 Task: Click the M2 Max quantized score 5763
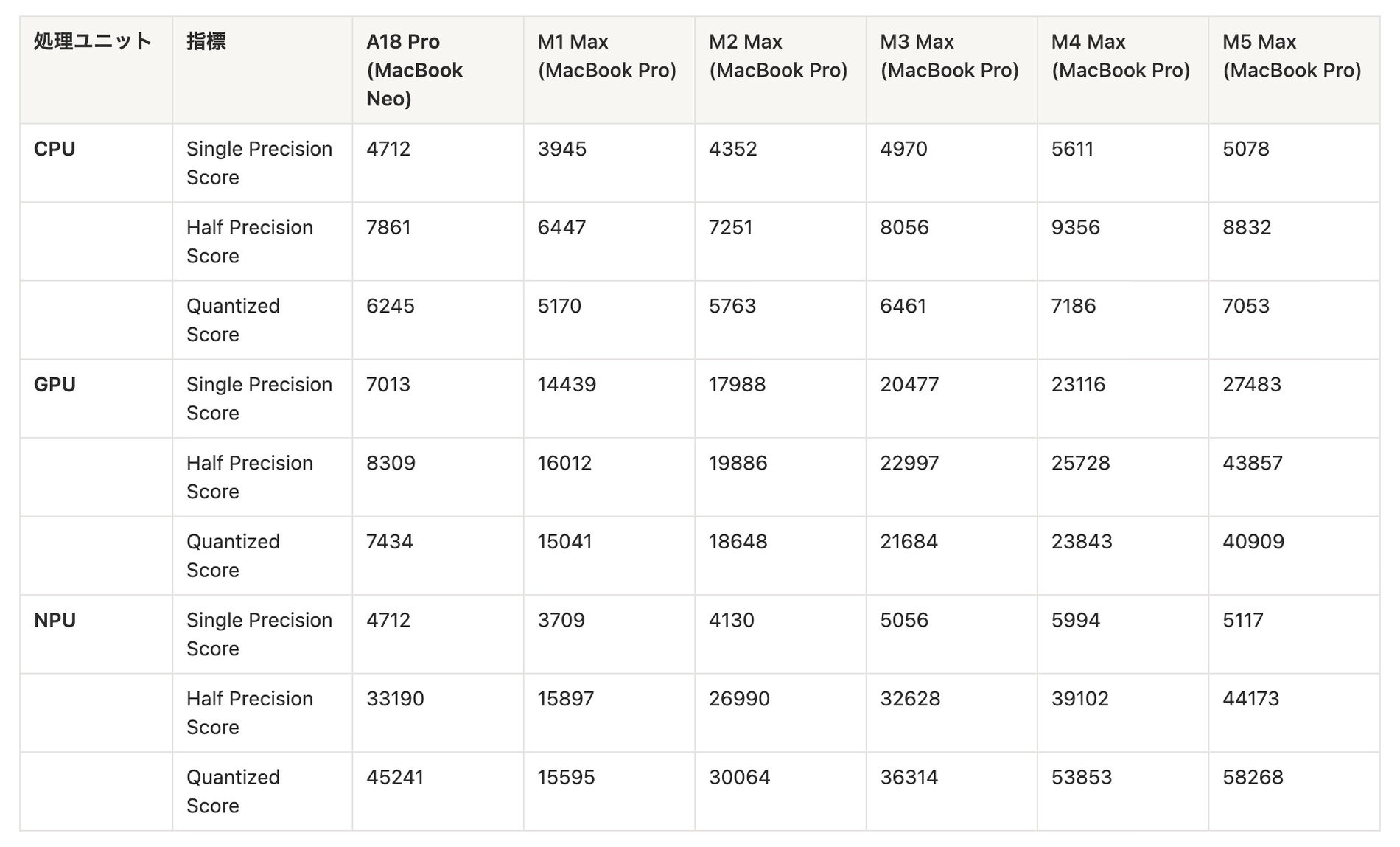[x=732, y=306]
